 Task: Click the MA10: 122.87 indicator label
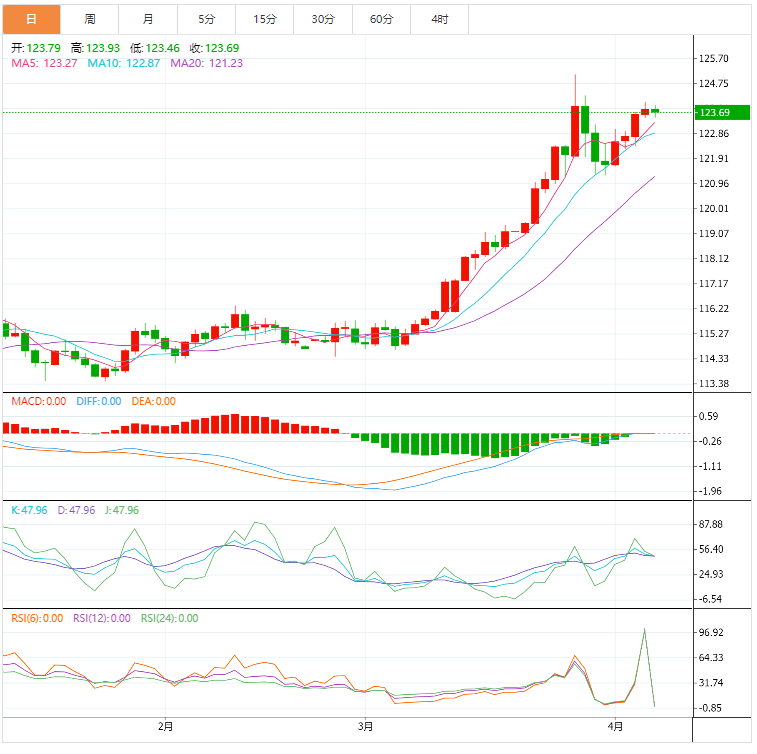click(x=124, y=63)
